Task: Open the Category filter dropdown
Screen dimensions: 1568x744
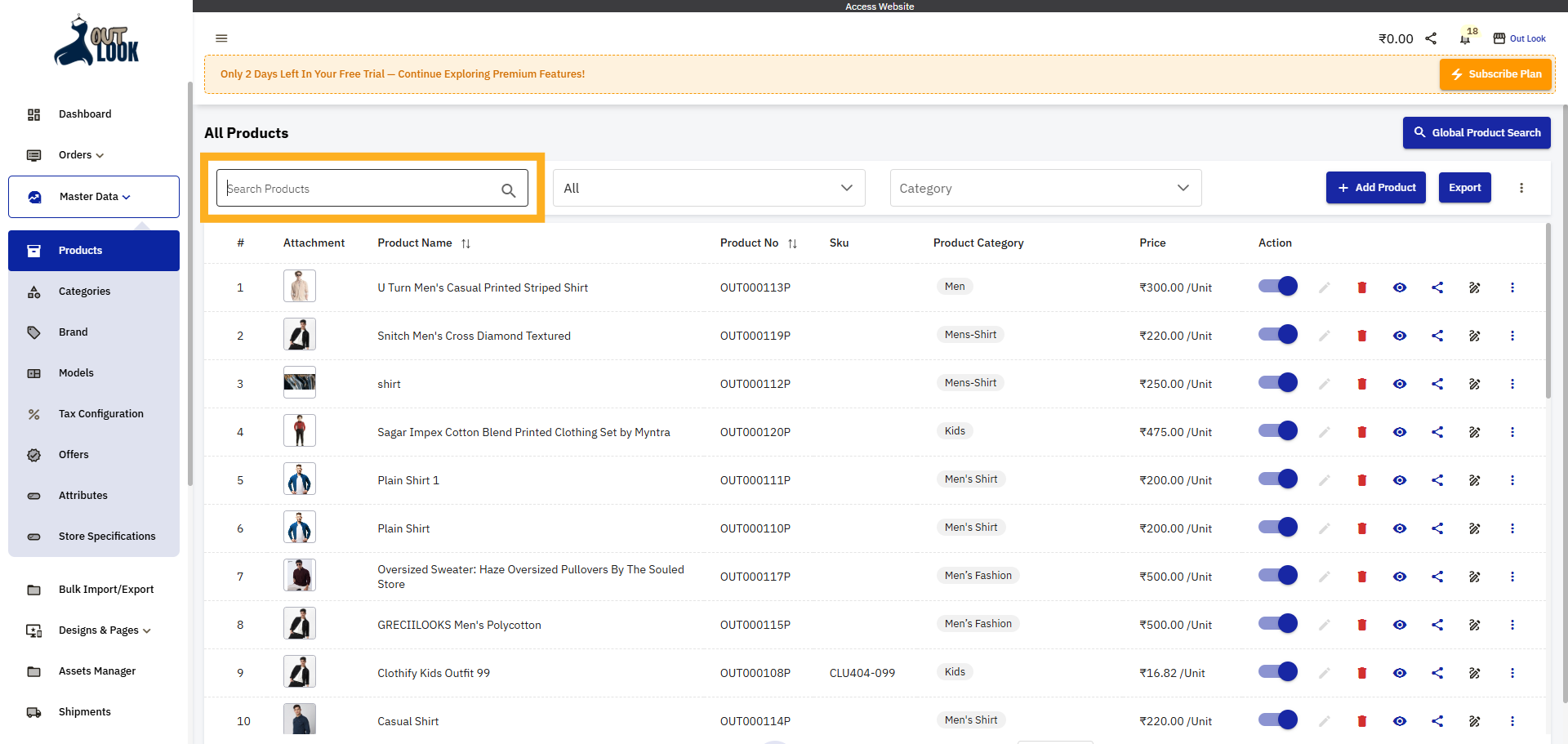Action: pos(1045,188)
